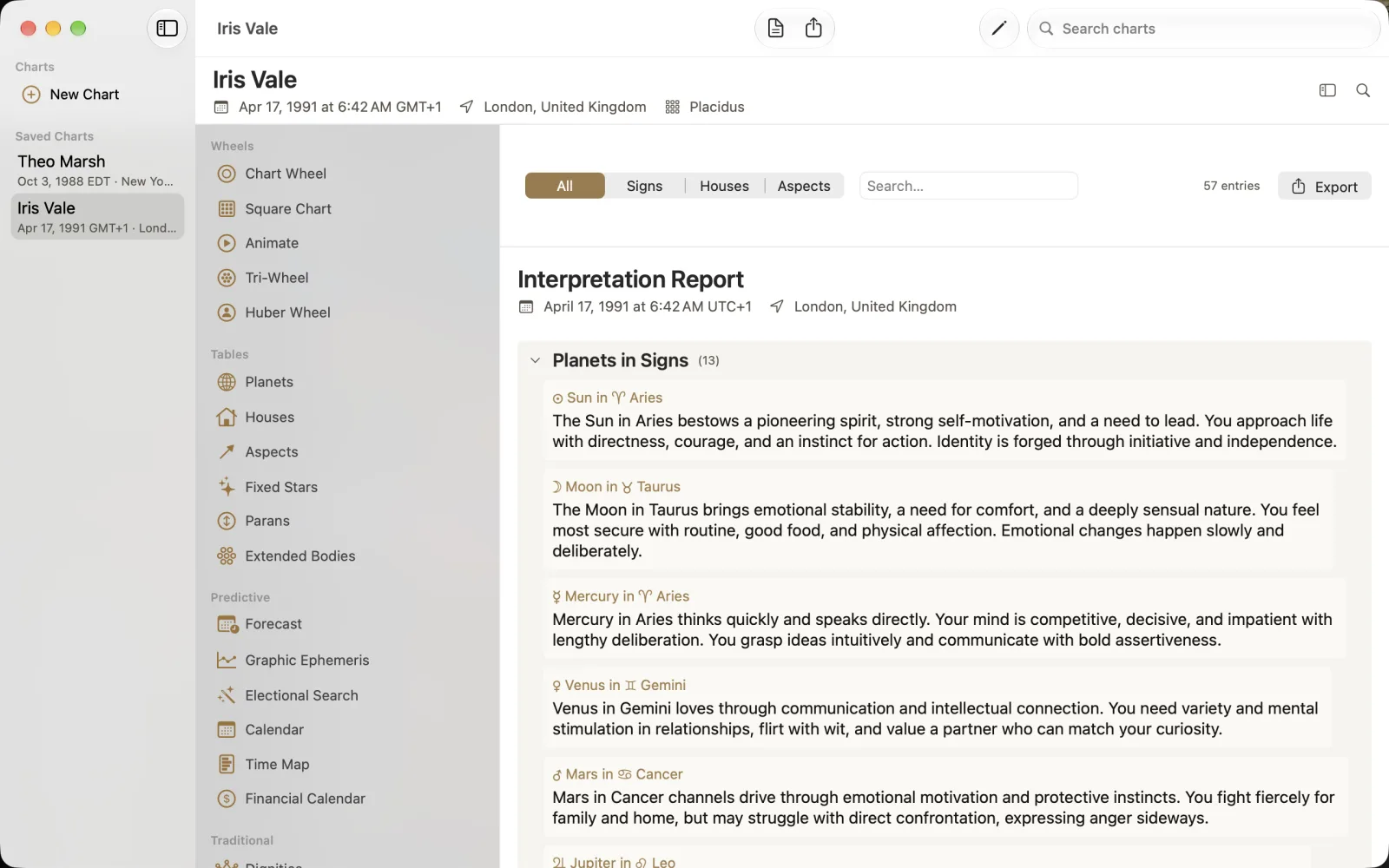Click the report Search... field

click(x=969, y=186)
